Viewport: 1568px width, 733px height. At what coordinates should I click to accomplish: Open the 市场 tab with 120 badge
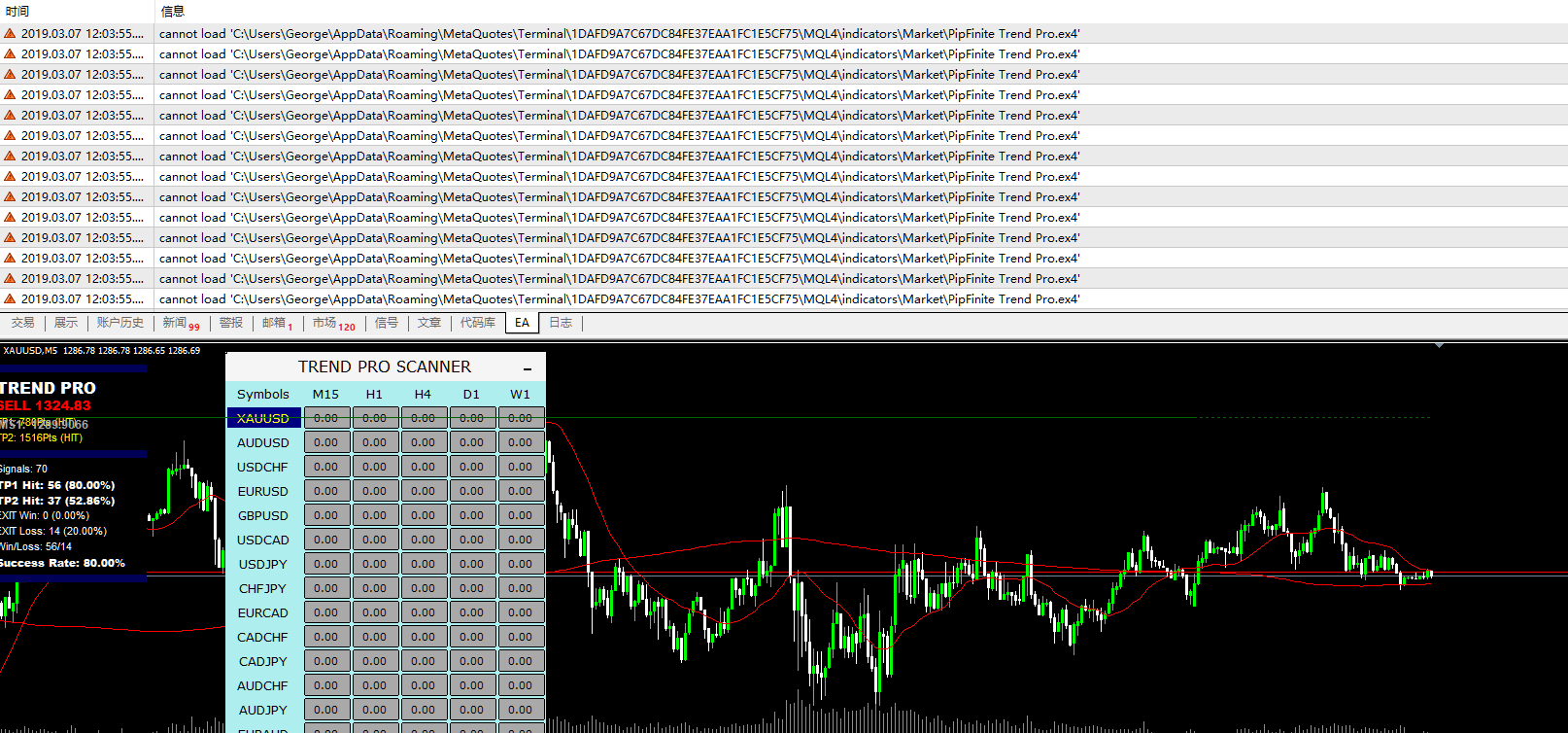click(333, 323)
